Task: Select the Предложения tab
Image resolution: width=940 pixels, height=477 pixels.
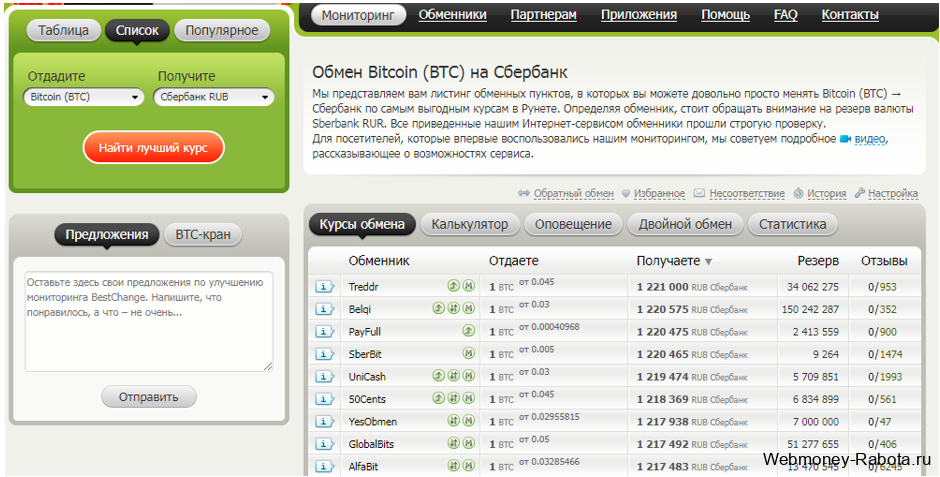Action: click(107, 234)
